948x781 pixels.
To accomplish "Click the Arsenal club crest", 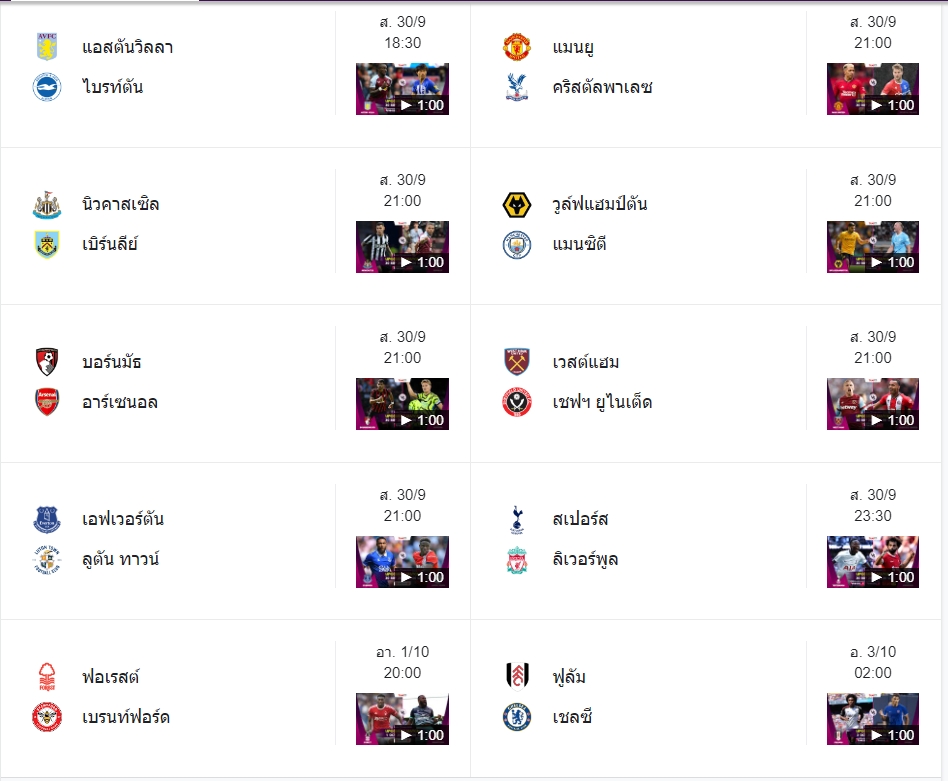I will (x=47, y=402).
